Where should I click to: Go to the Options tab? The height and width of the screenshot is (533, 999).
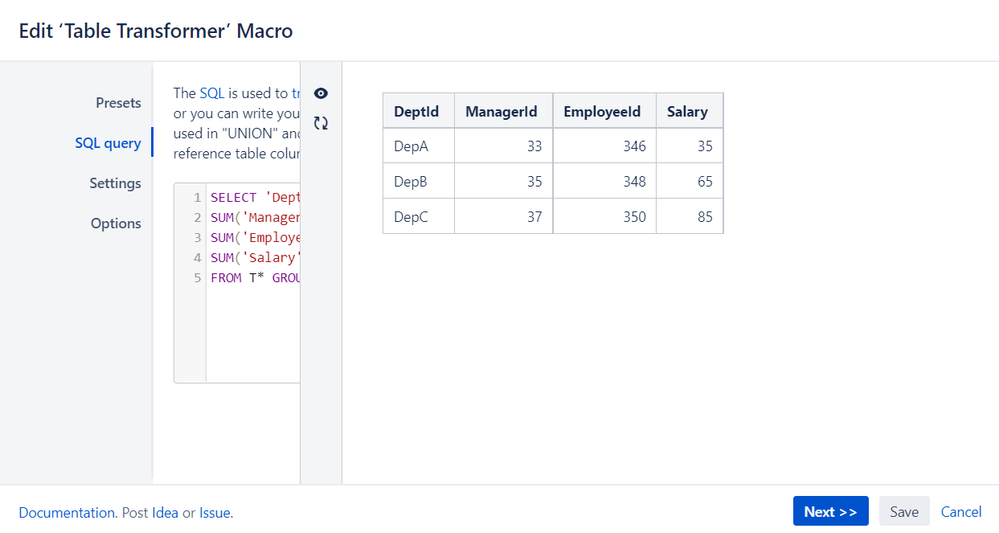[116, 223]
